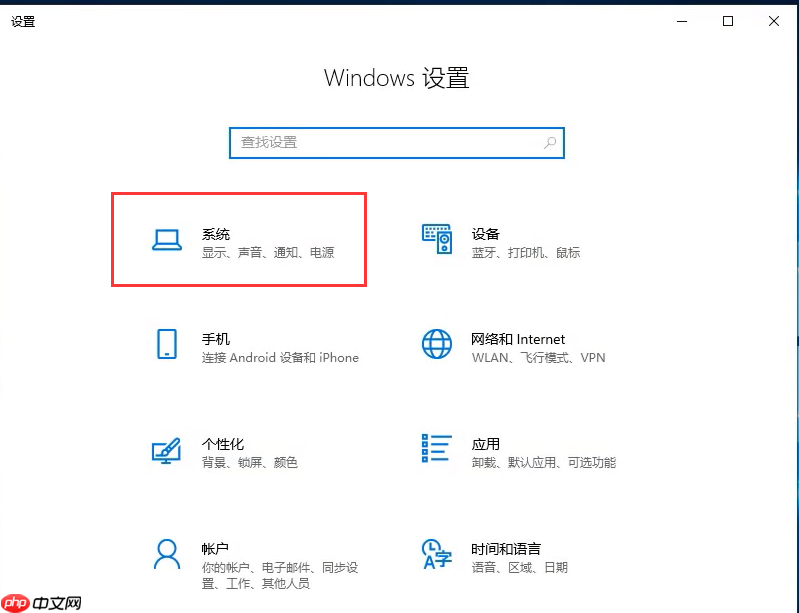The image size is (799, 613).
Task: Open the 系统 laptop icon
Action: 167,240
